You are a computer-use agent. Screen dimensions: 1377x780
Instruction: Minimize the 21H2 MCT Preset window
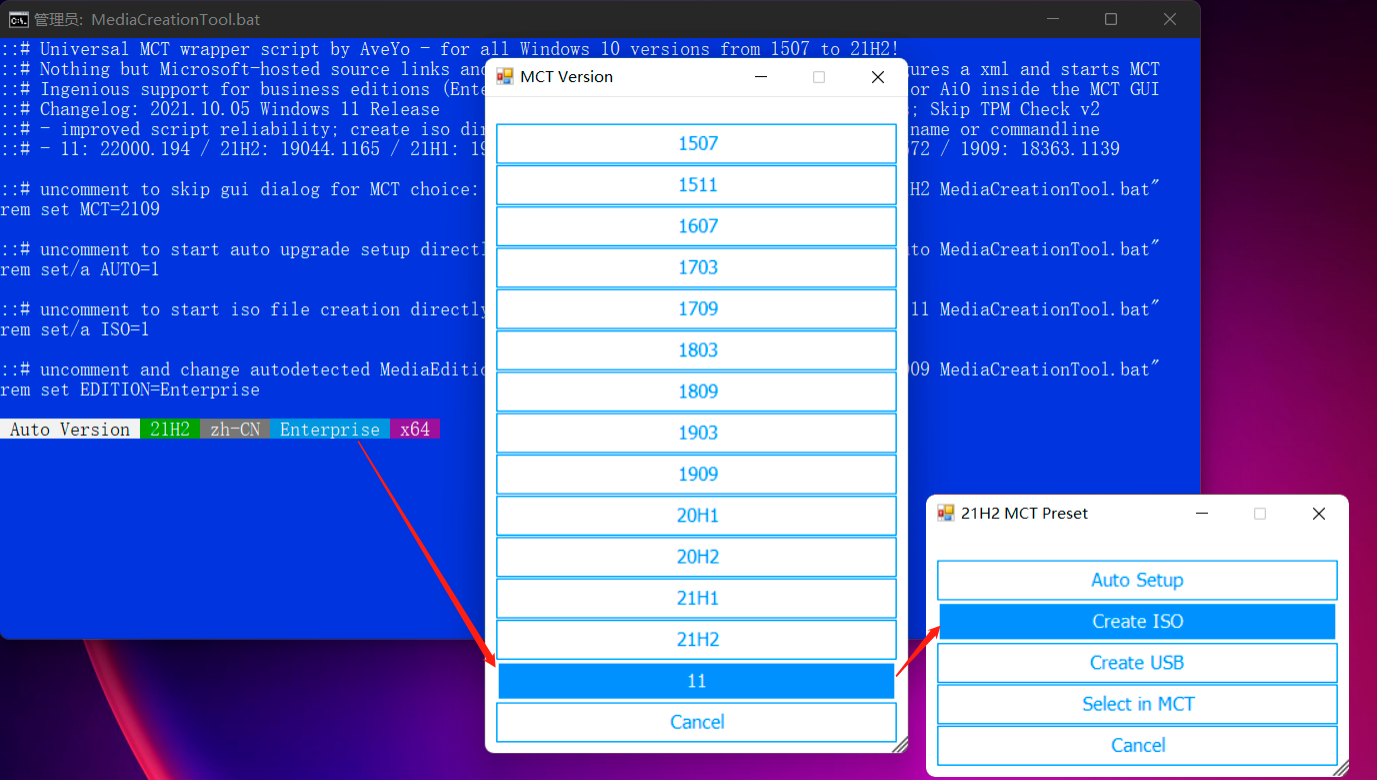[x=1201, y=513]
